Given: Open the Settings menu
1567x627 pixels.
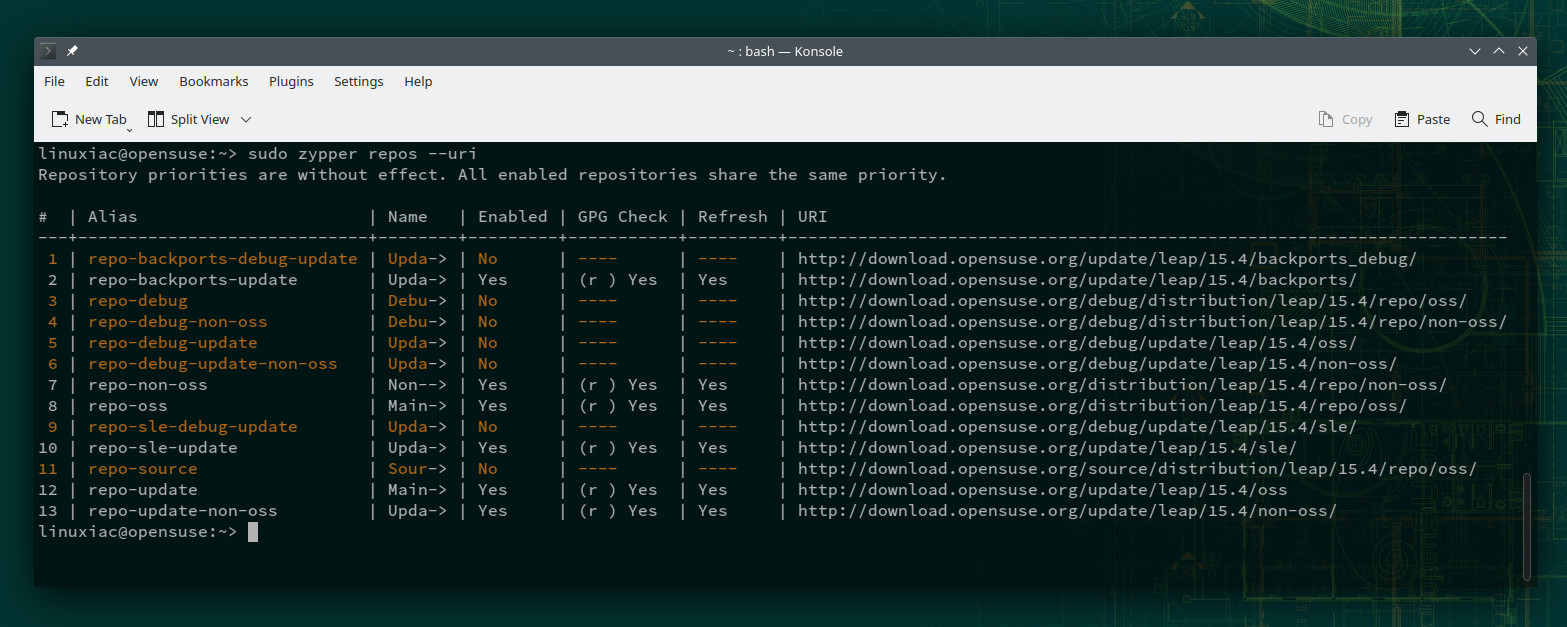Looking at the screenshot, I should [x=359, y=81].
